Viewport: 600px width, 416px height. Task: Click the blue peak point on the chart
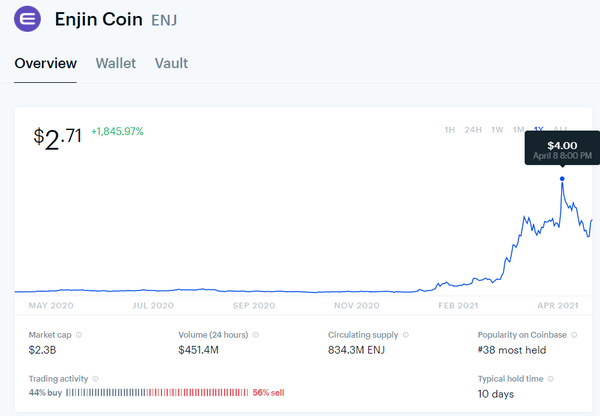(x=562, y=179)
